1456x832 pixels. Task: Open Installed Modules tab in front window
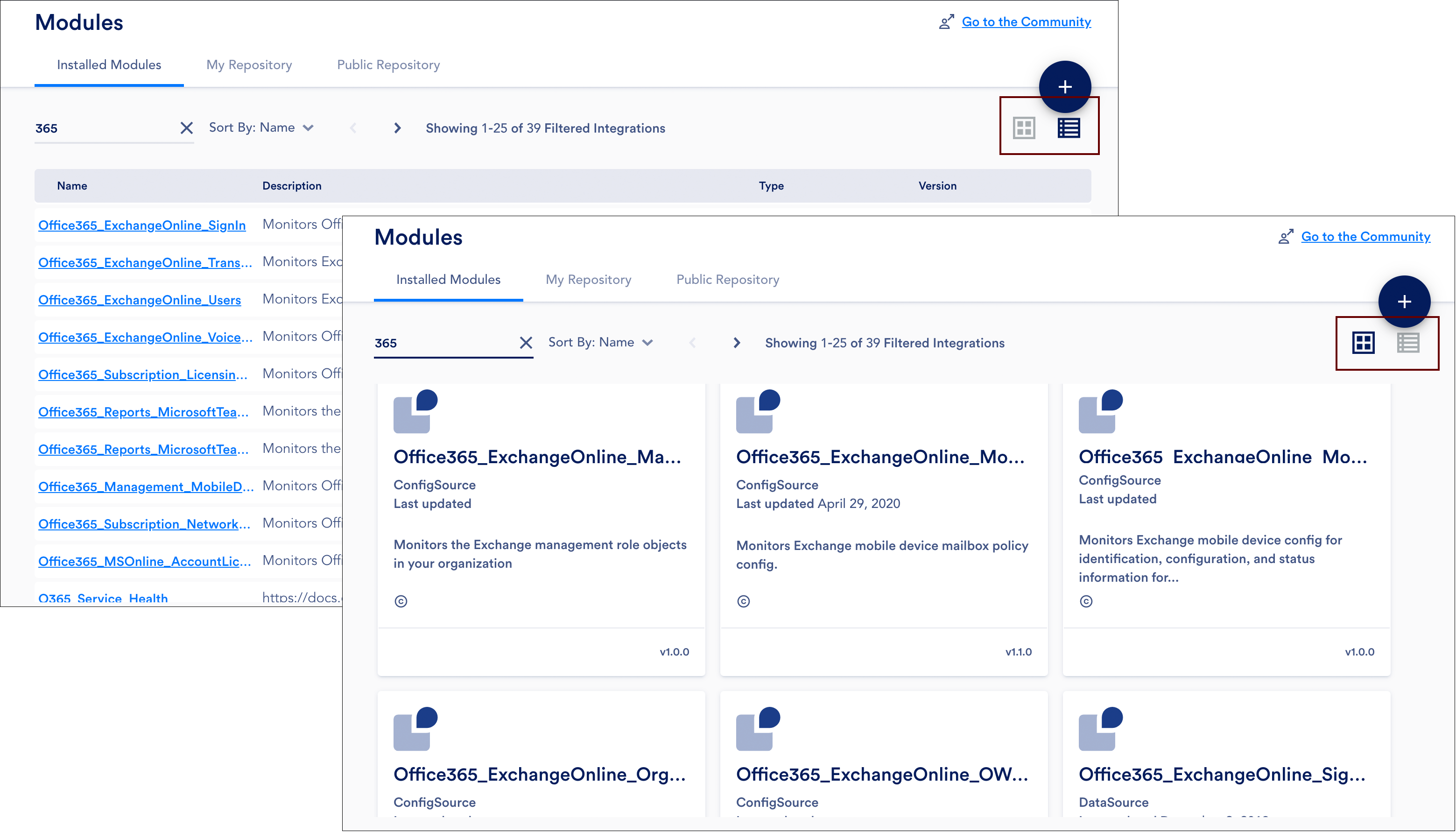coord(448,279)
